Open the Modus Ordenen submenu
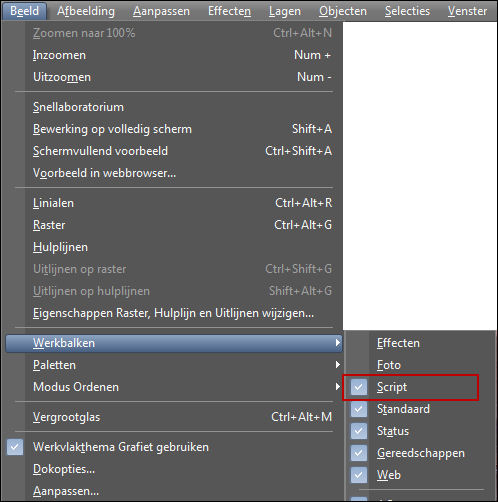The height and width of the screenshot is (502, 498). click(174, 387)
